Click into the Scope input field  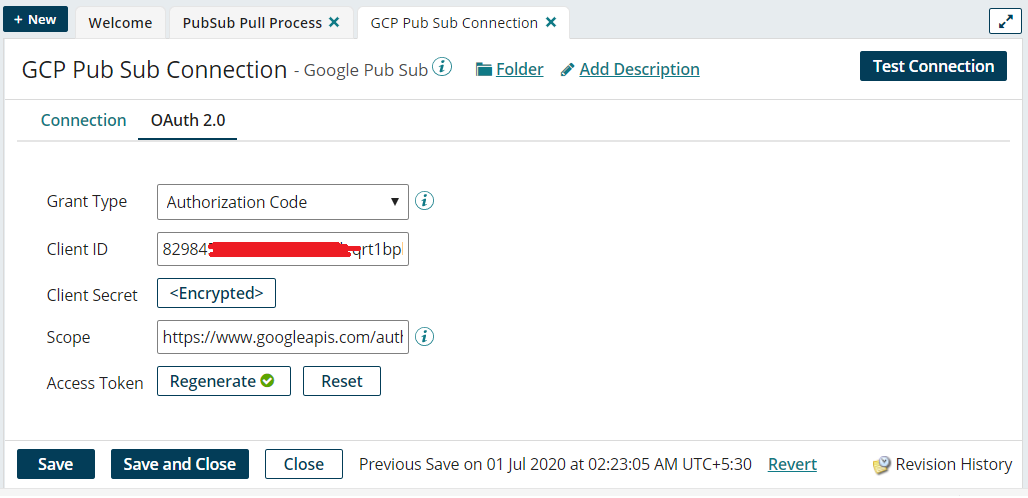pyautogui.click(x=283, y=338)
